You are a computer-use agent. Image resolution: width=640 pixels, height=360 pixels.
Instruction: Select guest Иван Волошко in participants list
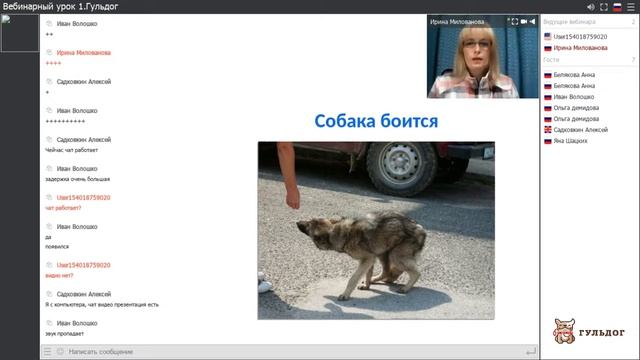click(574, 97)
